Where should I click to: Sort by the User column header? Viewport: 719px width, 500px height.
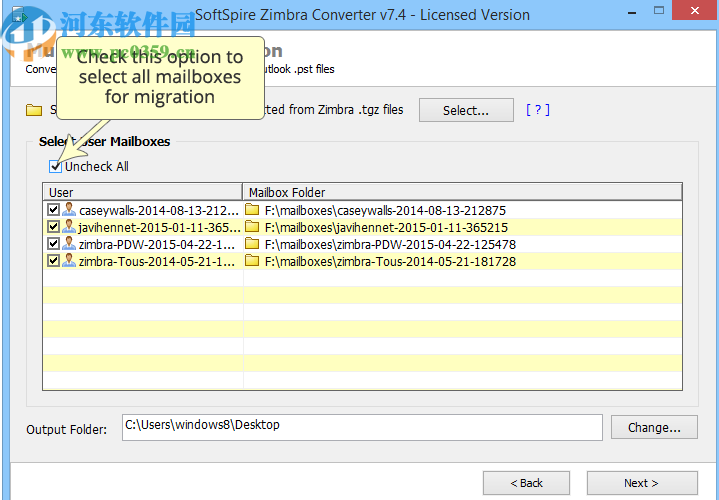(x=143, y=192)
